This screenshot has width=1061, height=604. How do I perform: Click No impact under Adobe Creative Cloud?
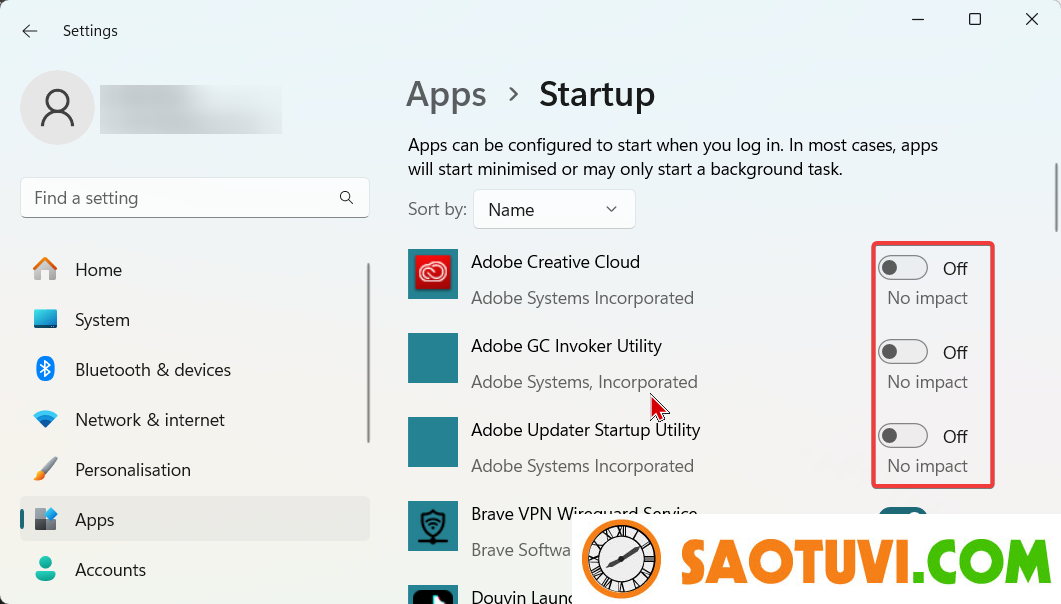click(927, 298)
